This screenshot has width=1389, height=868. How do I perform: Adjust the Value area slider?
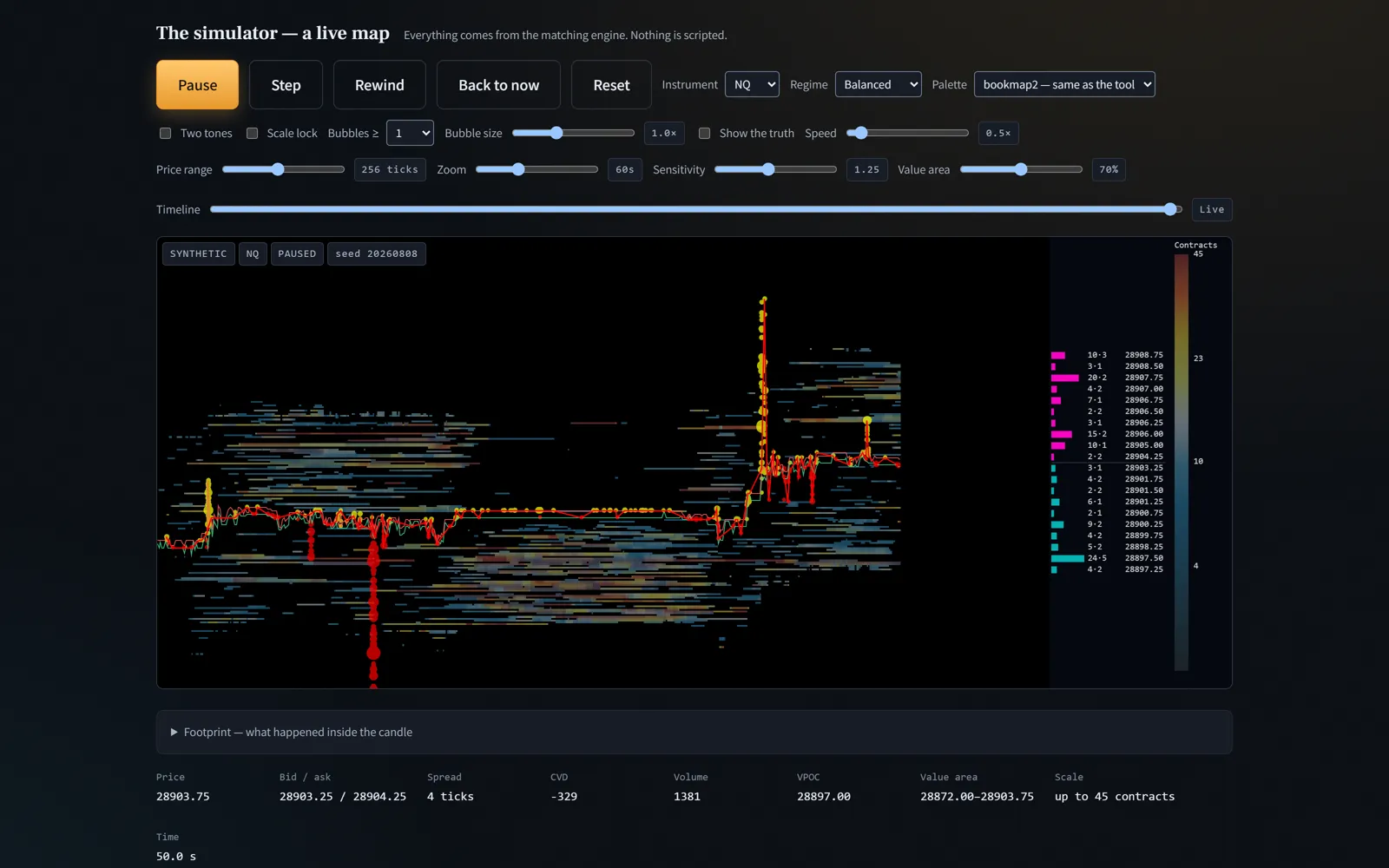(1021, 169)
